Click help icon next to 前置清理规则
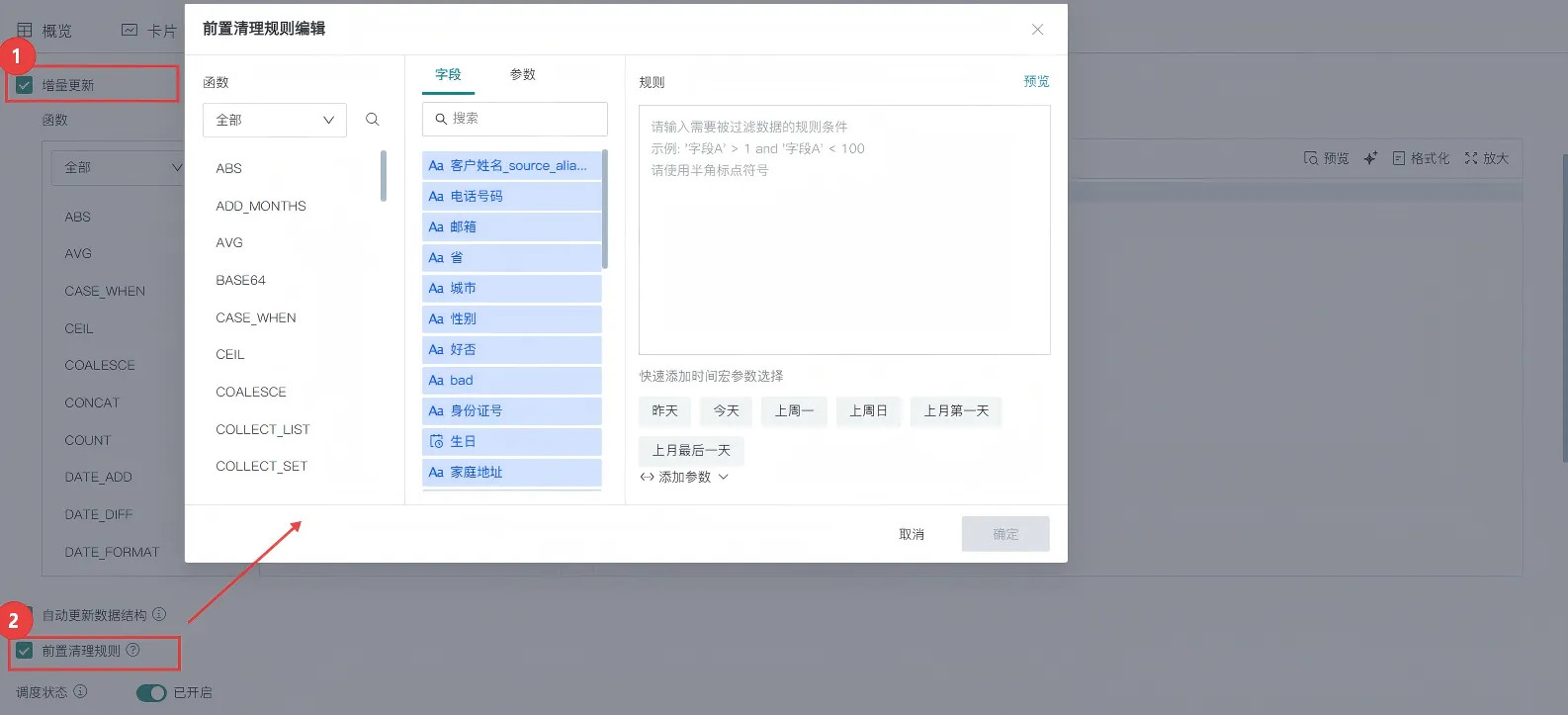 point(133,650)
